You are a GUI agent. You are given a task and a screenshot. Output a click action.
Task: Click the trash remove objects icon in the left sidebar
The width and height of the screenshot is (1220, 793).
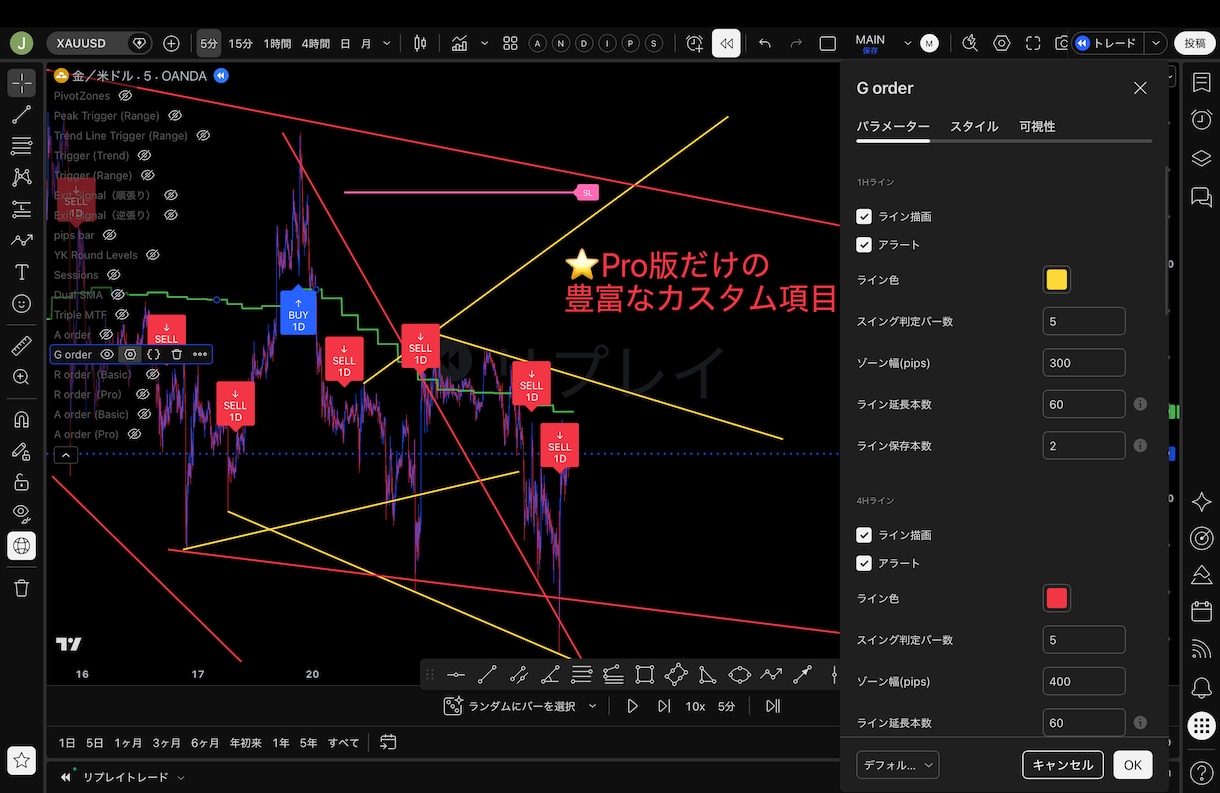21,588
